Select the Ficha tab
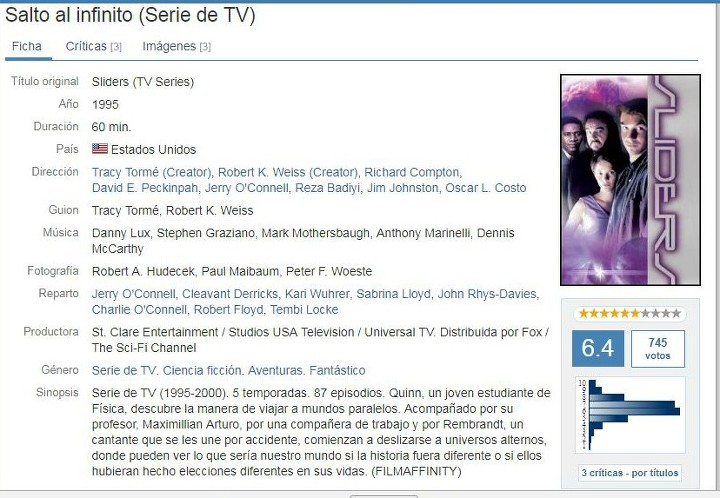The height and width of the screenshot is (498, 720). pyautogui.click(x=27, y=46)
